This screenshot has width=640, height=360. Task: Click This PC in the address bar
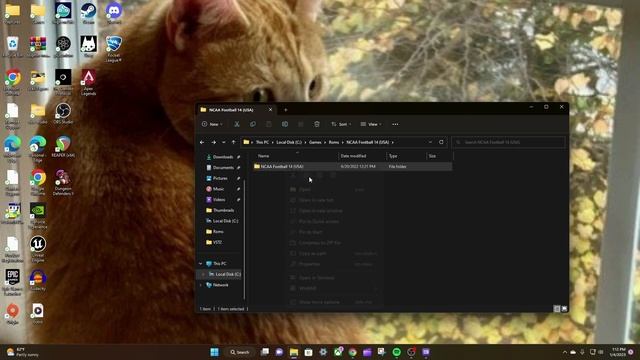[262, 142]
